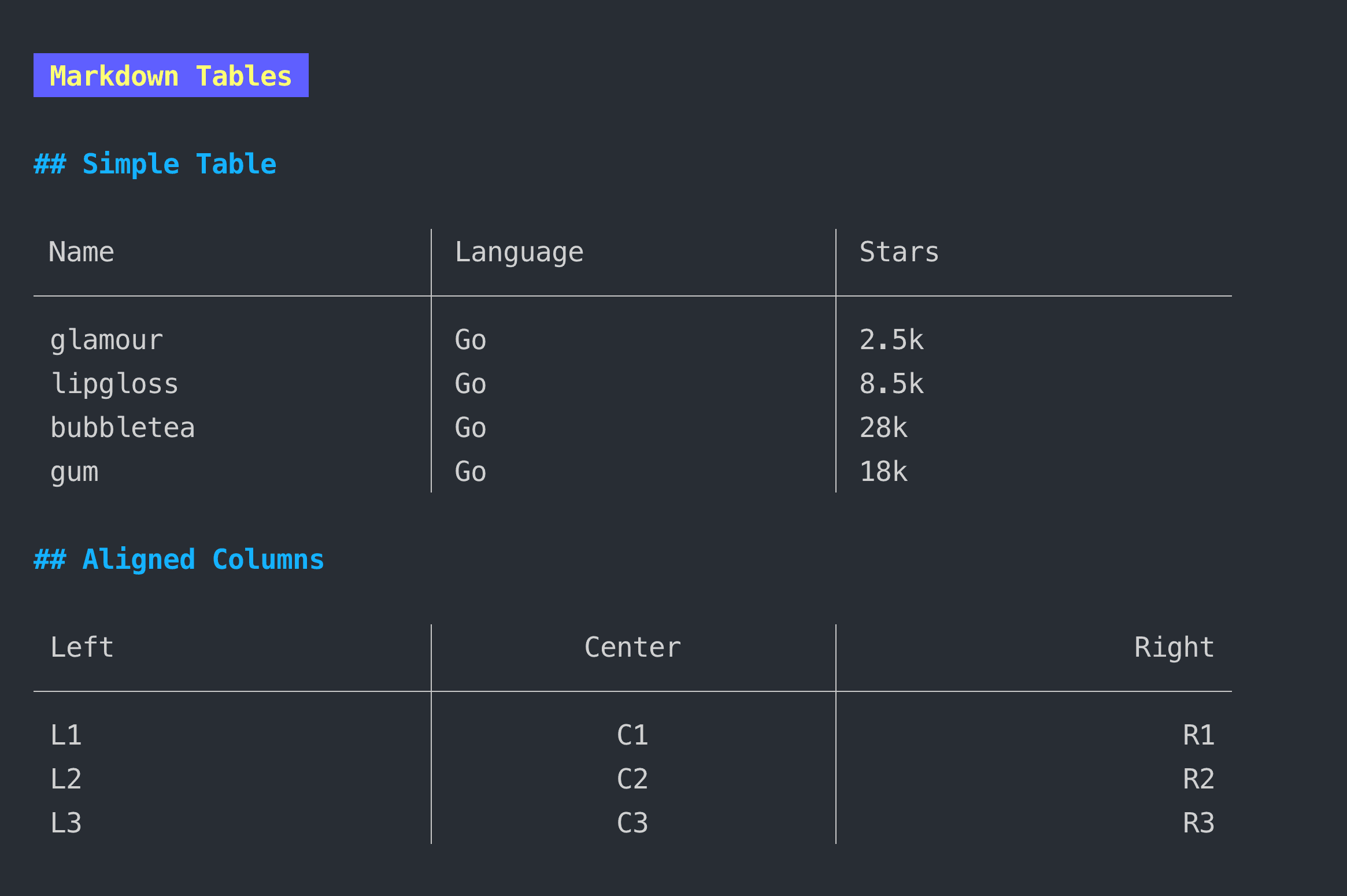
Task: Click the Markdown Tables title badge
Action: [171, 76]
